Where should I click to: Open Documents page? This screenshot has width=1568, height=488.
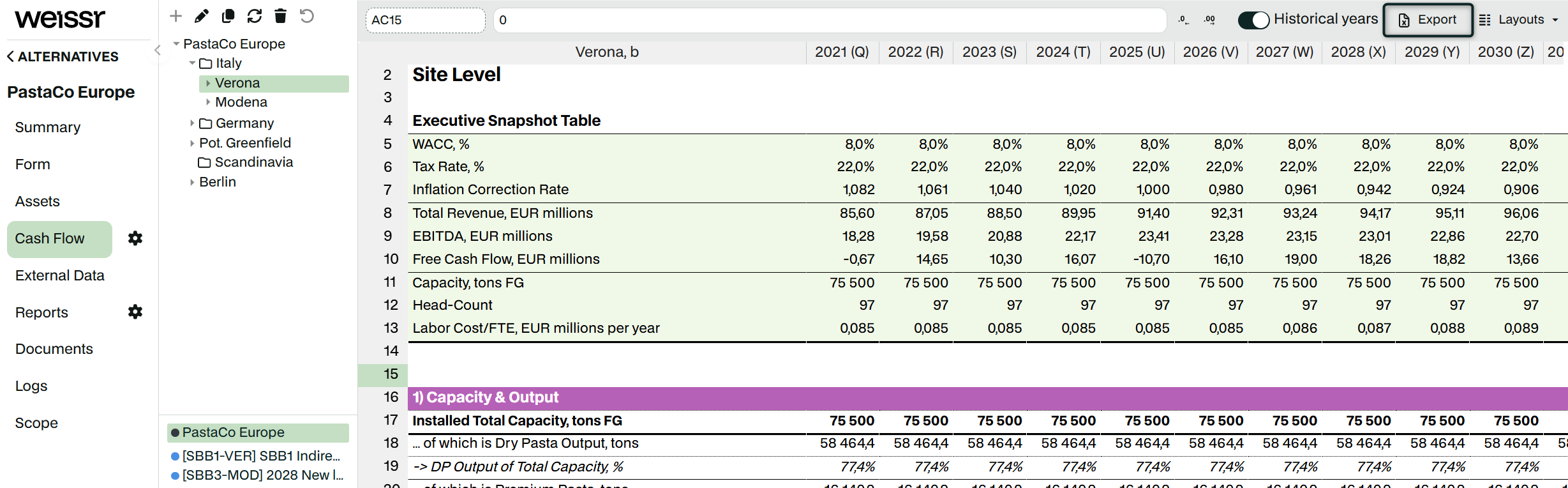54,349
